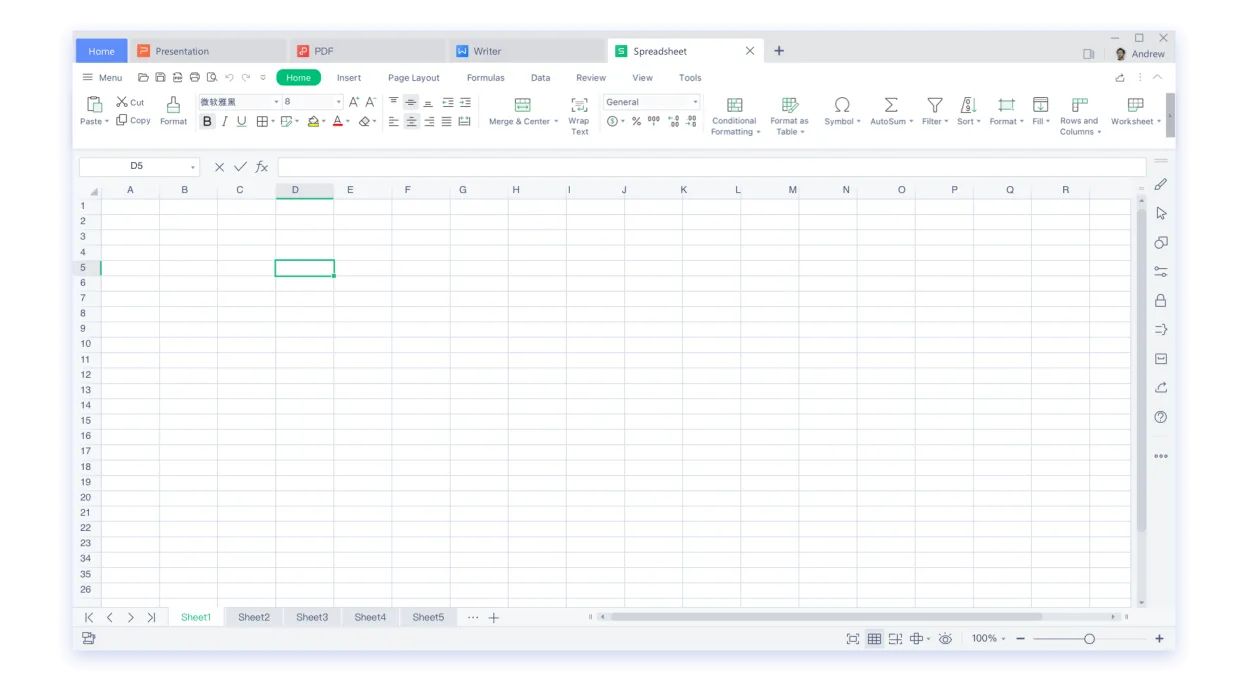Image resolution: width=1248 pixels, height=691 pixels.
Task: Toggle center horizontal alignment
Action: [x=411, y=121]
